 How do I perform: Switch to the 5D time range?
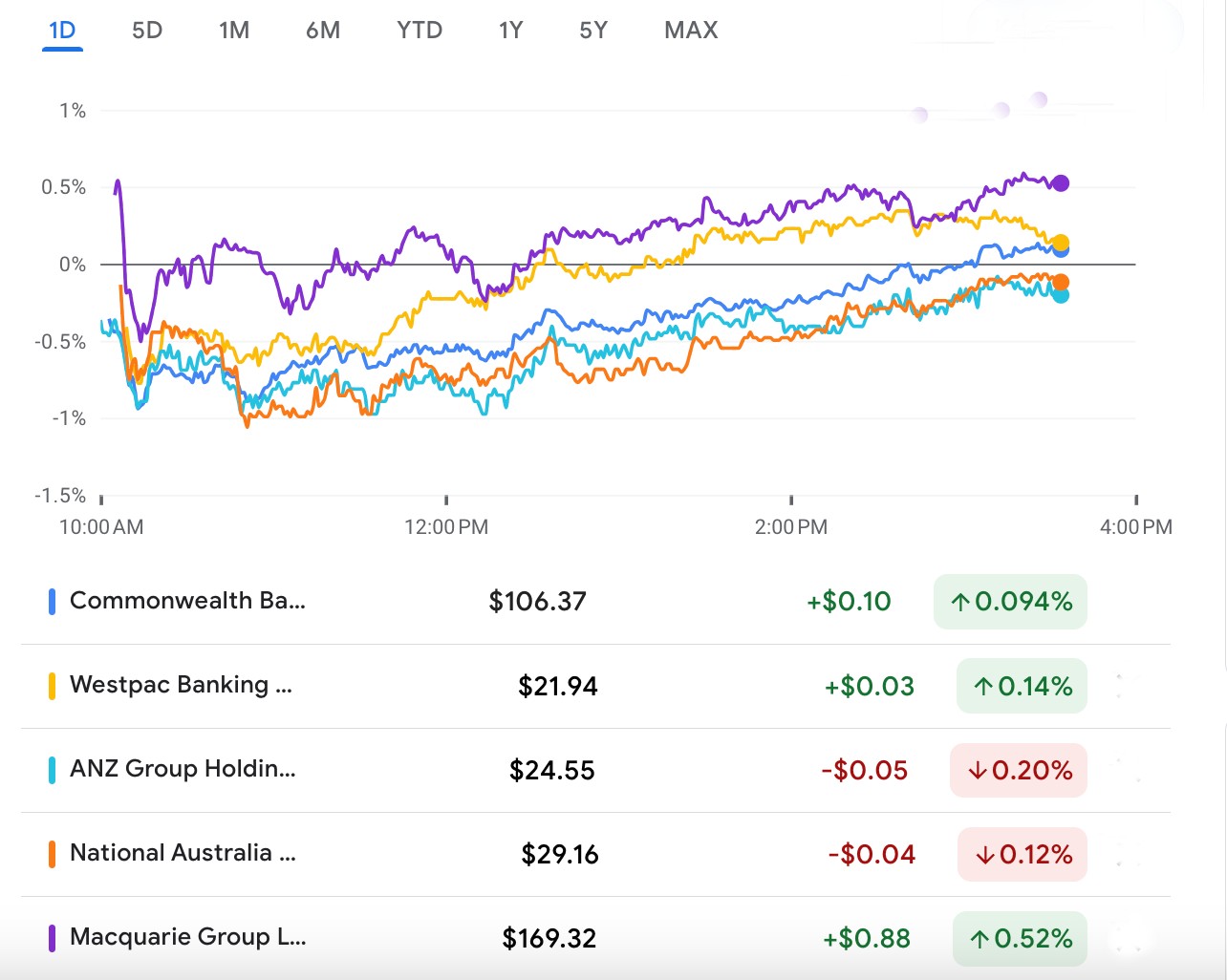[147, 31]
